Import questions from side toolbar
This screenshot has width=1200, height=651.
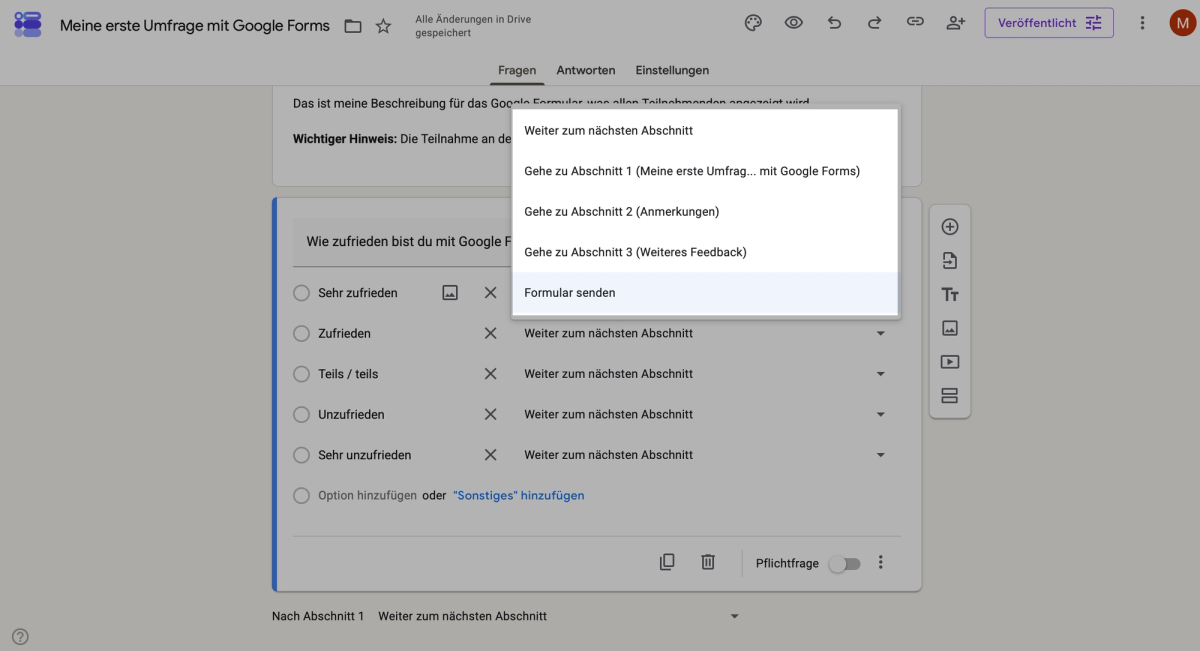950,261
